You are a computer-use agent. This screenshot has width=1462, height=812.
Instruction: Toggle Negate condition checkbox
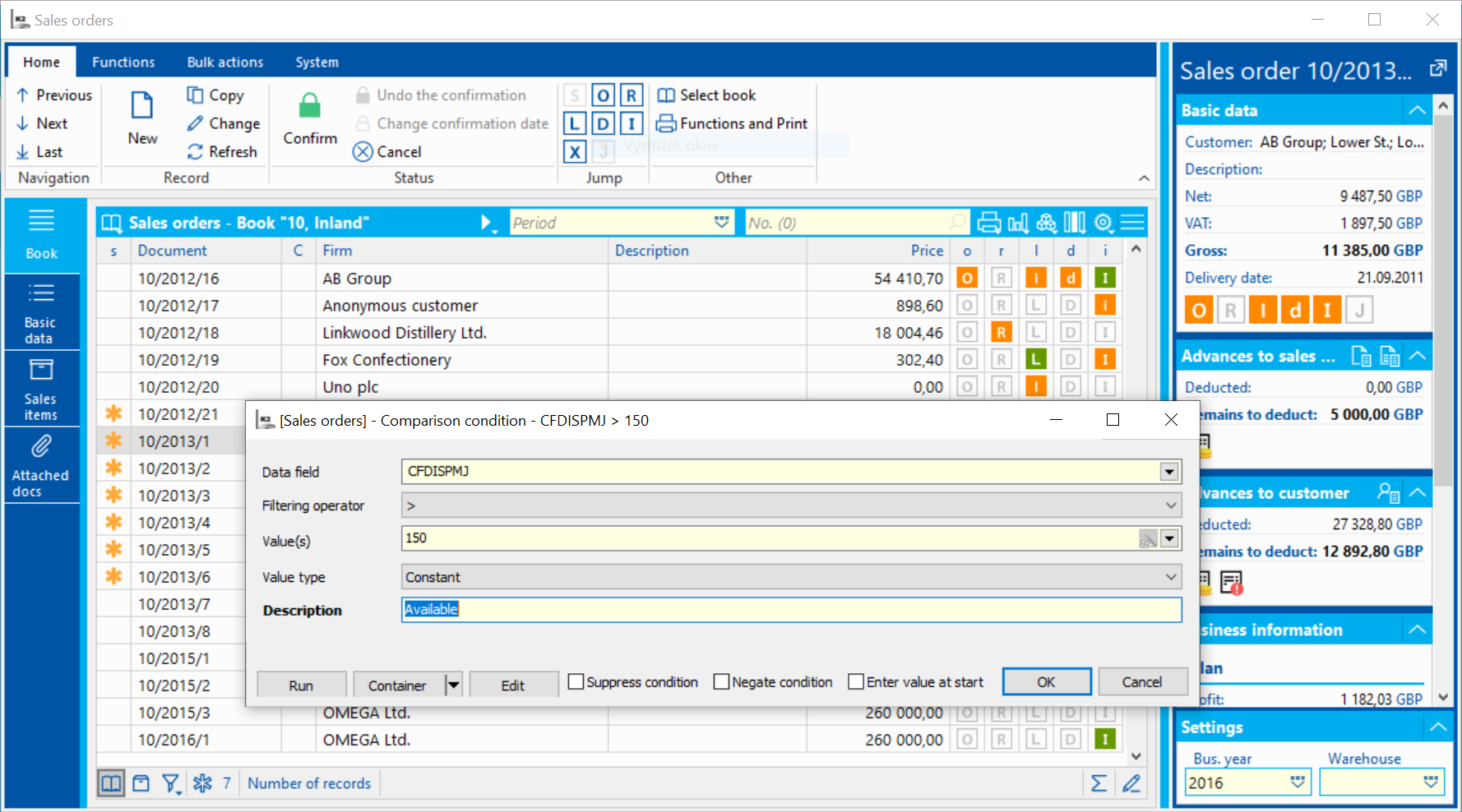[x=722, y=681]
